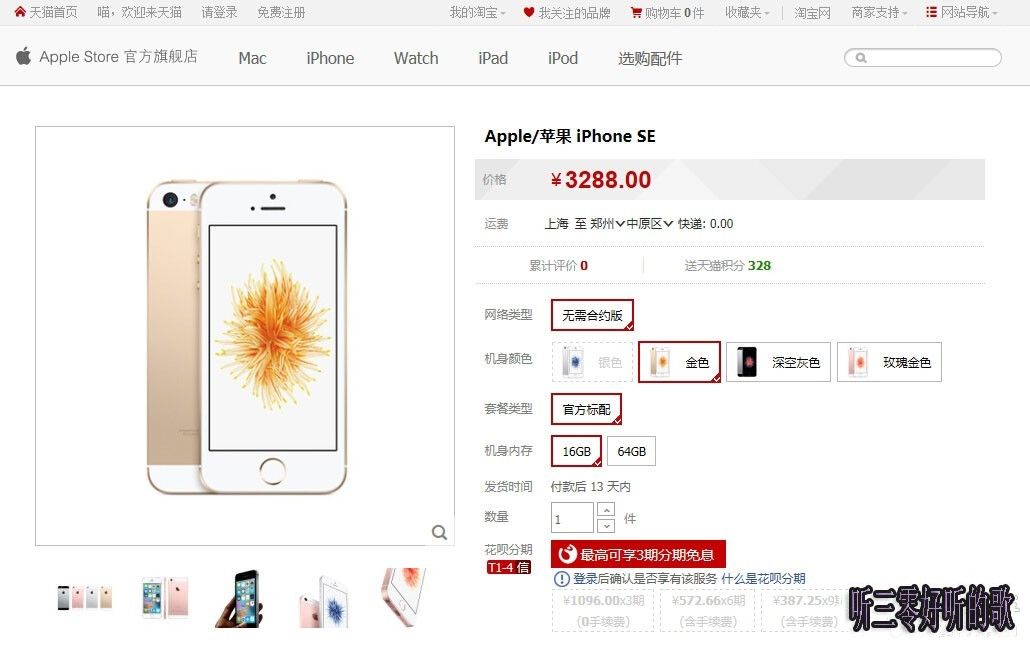
Task: Open 什么是花呗分期 link
Action: point(763,579)
